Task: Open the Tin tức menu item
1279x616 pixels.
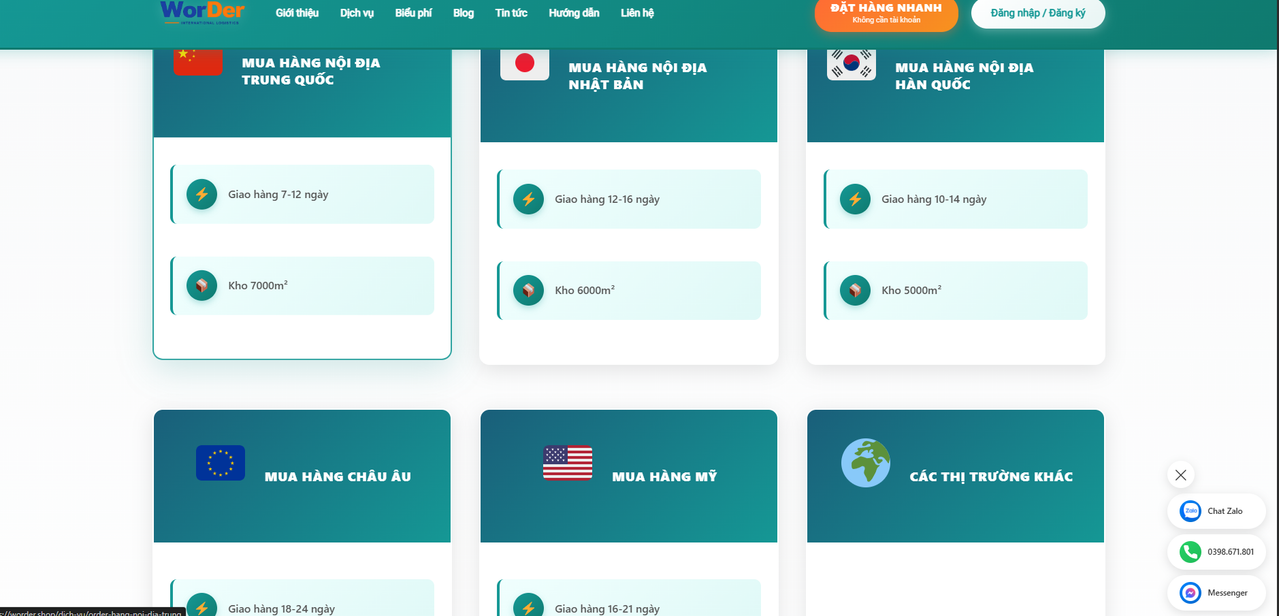Action: pos(511,13)
